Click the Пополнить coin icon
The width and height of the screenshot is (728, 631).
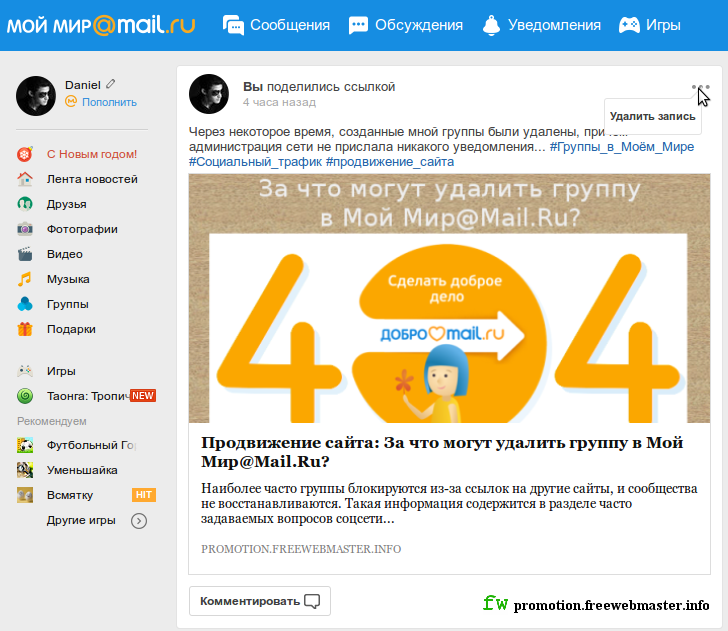(x=71, y=102)
